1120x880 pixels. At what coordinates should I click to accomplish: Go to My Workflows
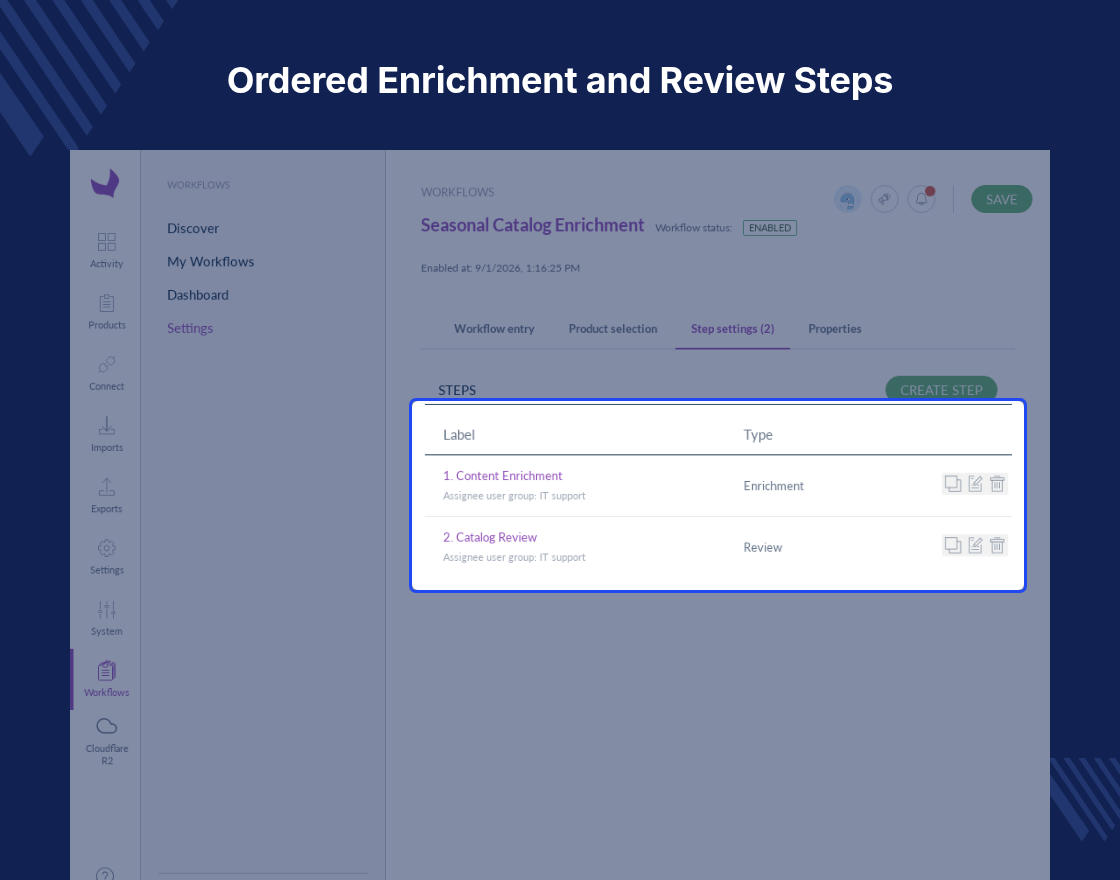[211, 261]
